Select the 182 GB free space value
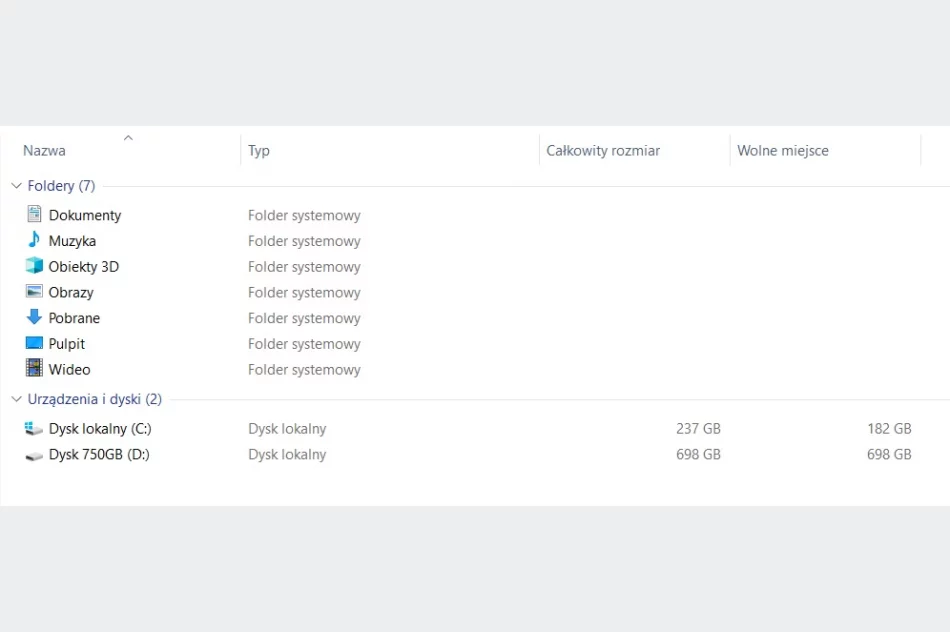The image size is (950, 632). 889,428
